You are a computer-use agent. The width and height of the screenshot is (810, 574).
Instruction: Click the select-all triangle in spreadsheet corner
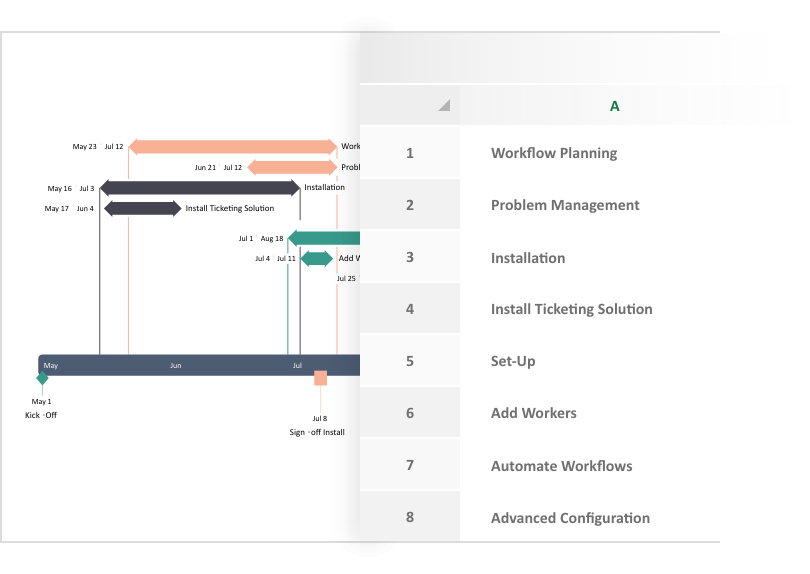tap(443, 105)
